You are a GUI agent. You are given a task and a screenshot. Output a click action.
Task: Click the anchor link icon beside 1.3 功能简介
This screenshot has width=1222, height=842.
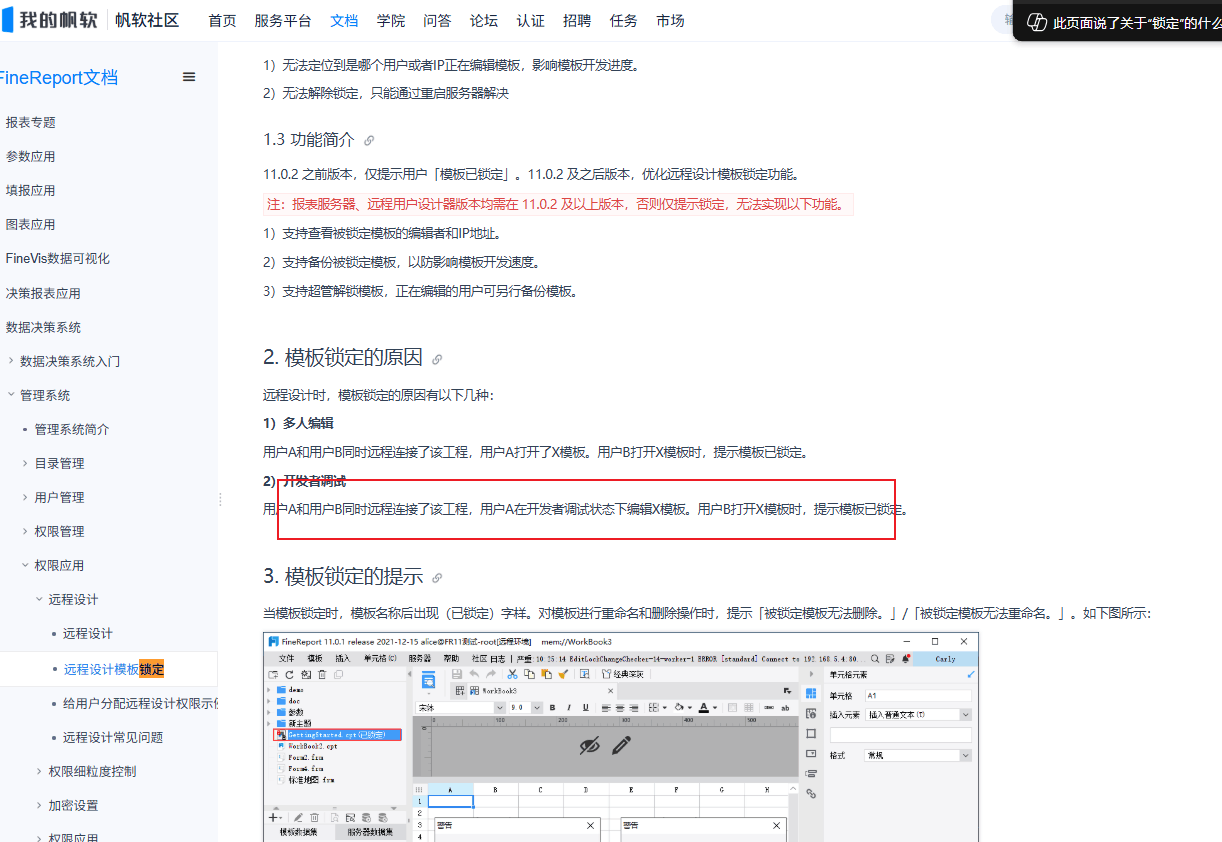pyautogui.click(x=369, y=141)
